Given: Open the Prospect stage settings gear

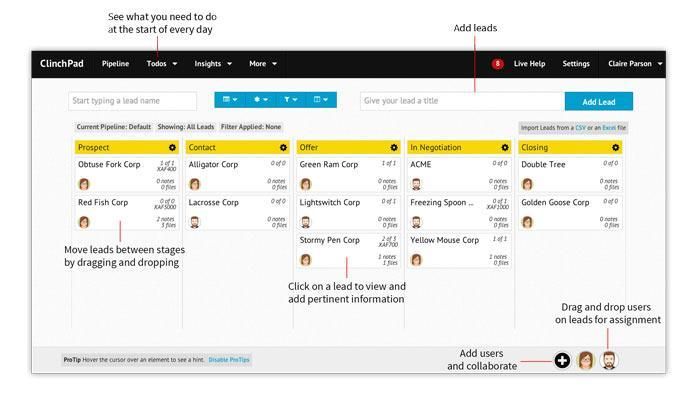Looking at the screenshot, I should (x=172, y=148).
